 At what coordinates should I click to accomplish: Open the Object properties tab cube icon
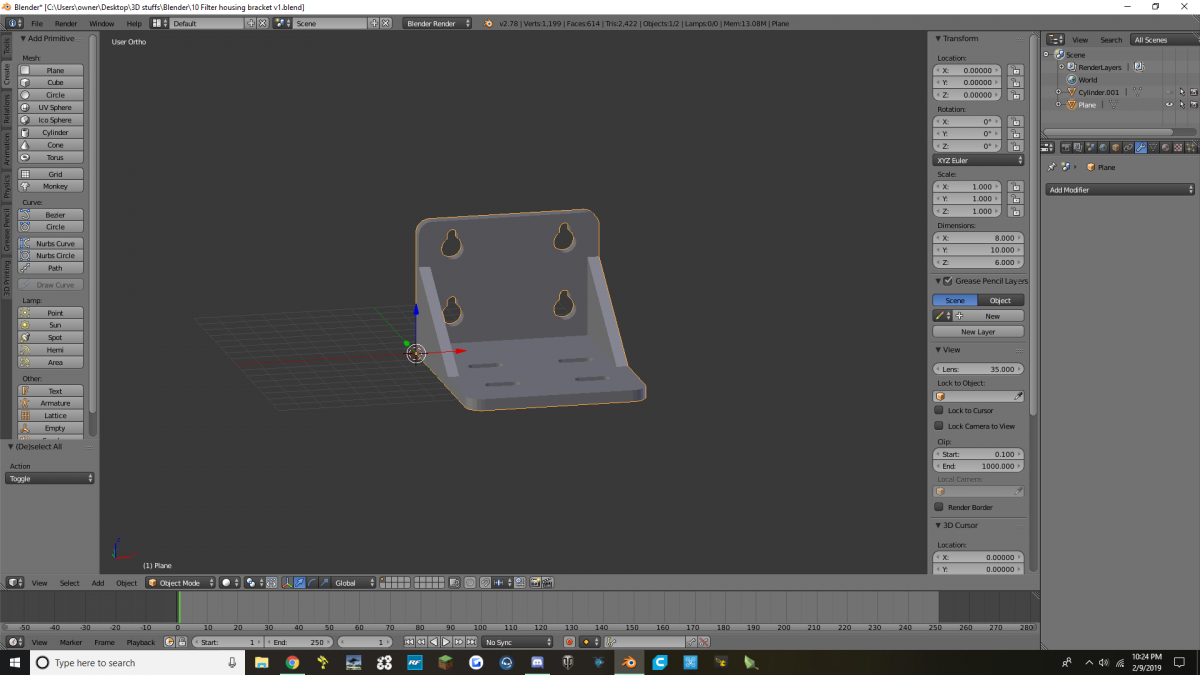point(1115,148)
